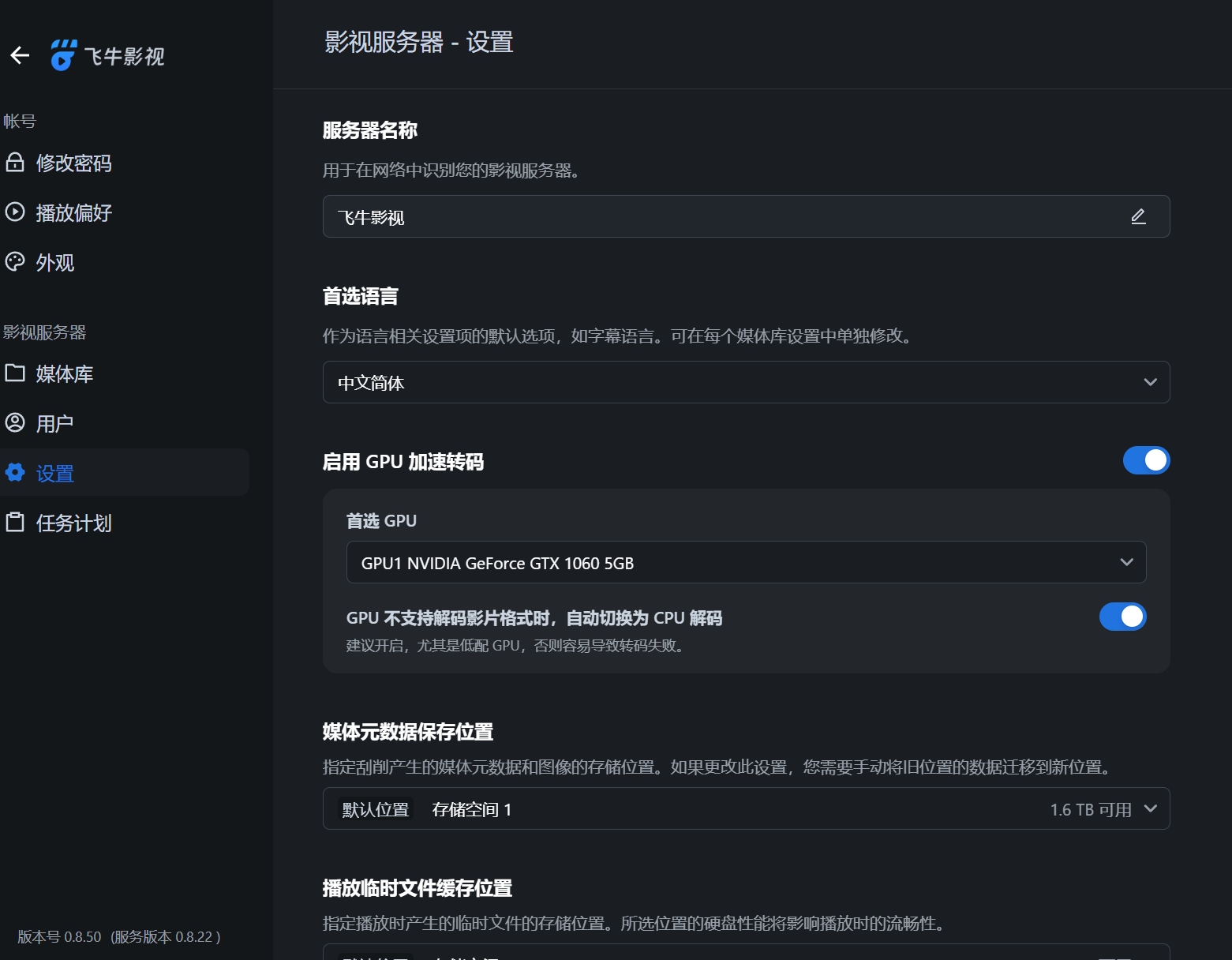Click the lock icon for 修改密码
The width and height of the screenshot is (1232, 960).
pos(15,163)
